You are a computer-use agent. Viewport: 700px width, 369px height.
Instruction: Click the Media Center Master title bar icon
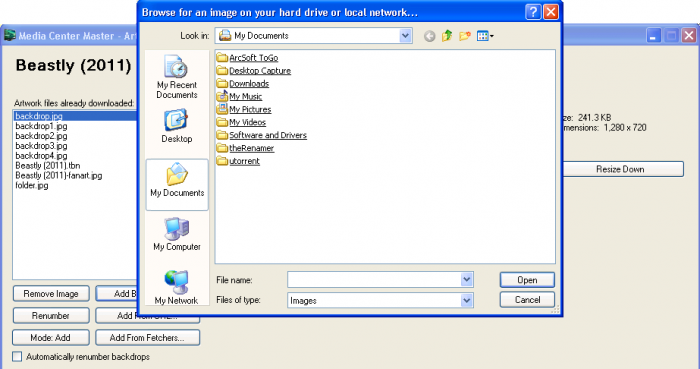pos(9,35)
